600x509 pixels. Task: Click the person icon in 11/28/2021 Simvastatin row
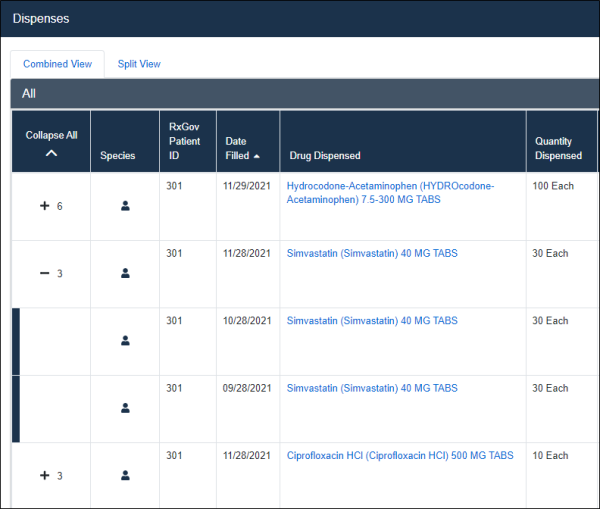click(x=125, y=273)
